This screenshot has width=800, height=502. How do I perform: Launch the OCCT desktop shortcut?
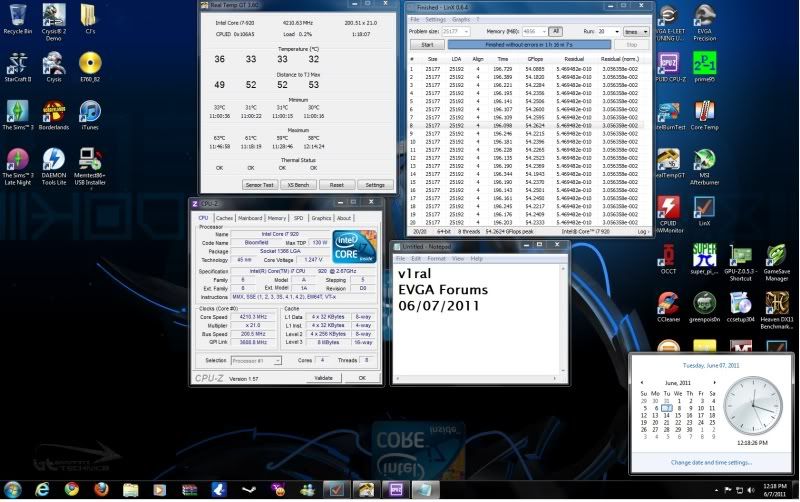(669, 256)
